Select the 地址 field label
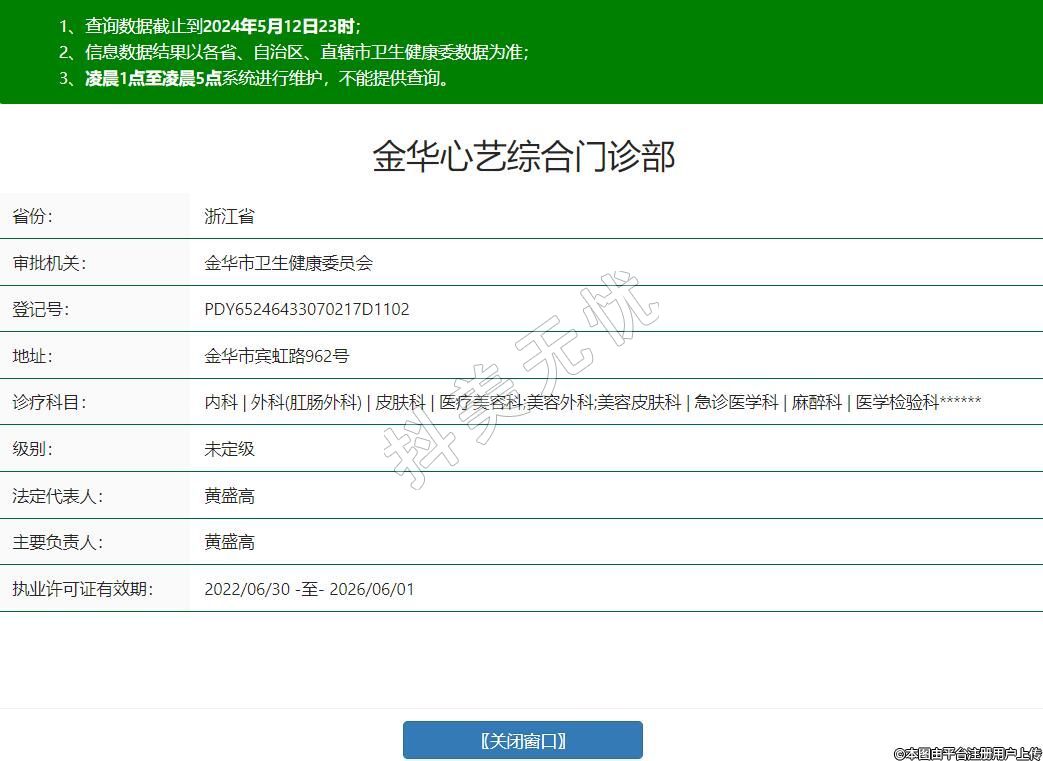Image resolution: width=1043 pixels, height=761 pixels. coord(32,356)
